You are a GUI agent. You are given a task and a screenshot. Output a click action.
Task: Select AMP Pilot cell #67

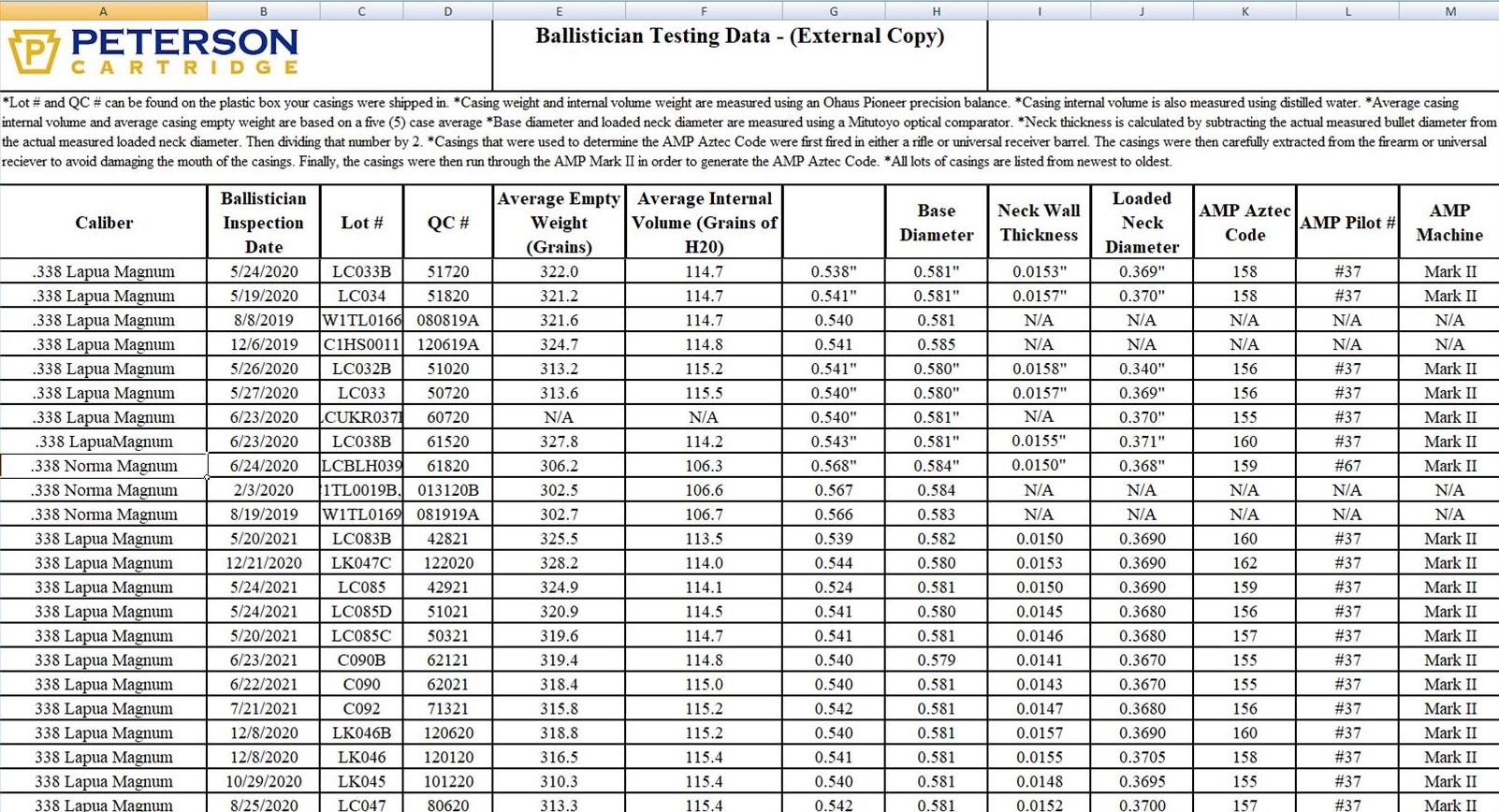tap(1347, 466)
